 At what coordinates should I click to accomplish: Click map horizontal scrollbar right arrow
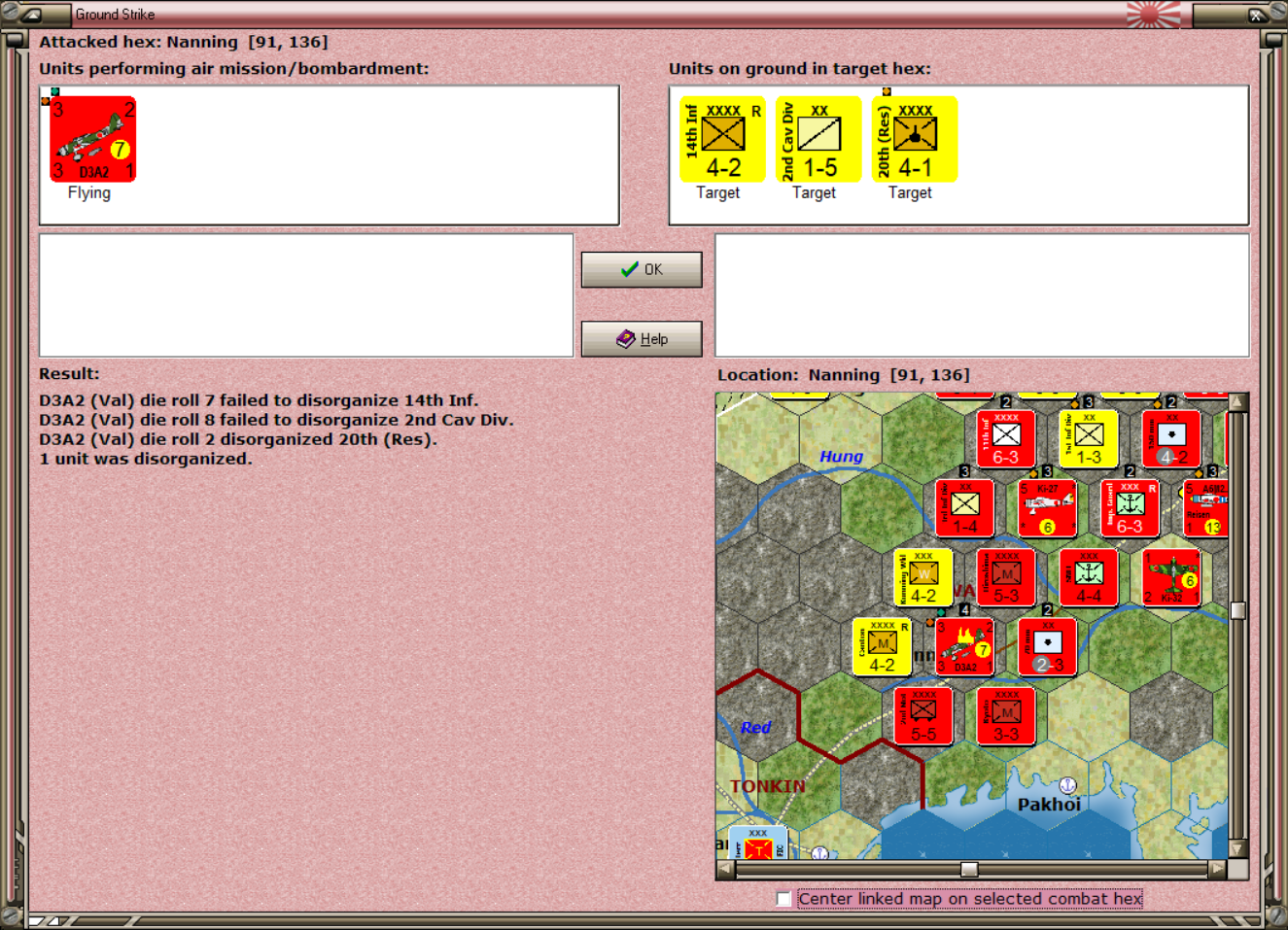[x=1217, y=870]
